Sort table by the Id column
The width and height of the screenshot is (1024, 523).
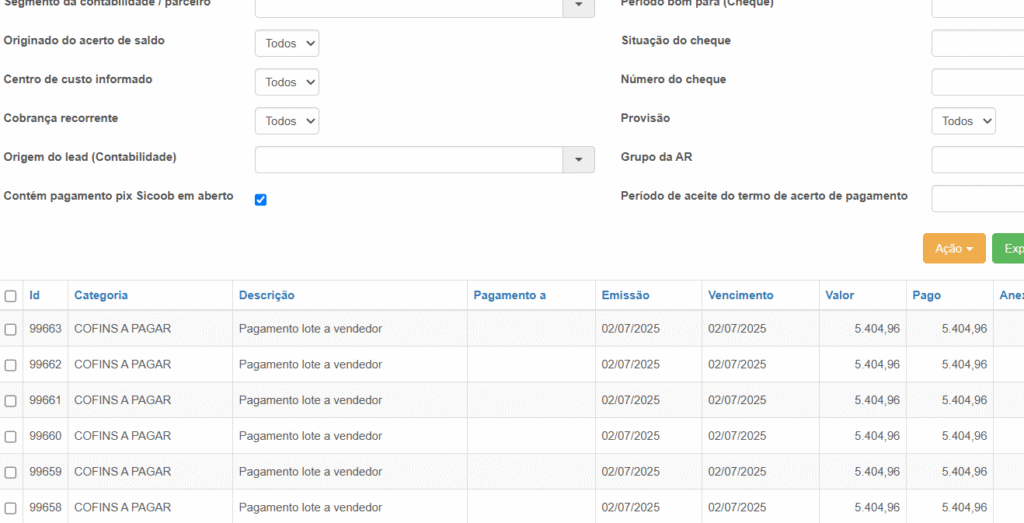pyautogui.click(x=35, y=295)
